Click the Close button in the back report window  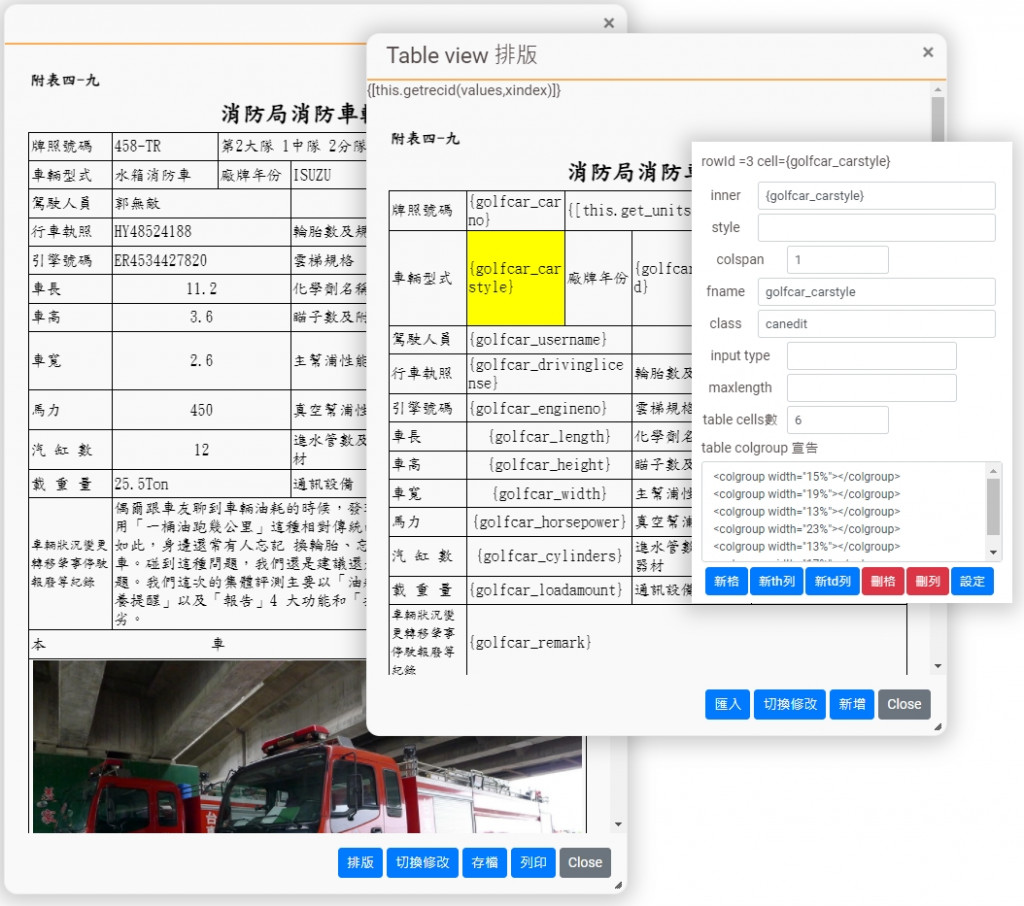tap(585, 862)
